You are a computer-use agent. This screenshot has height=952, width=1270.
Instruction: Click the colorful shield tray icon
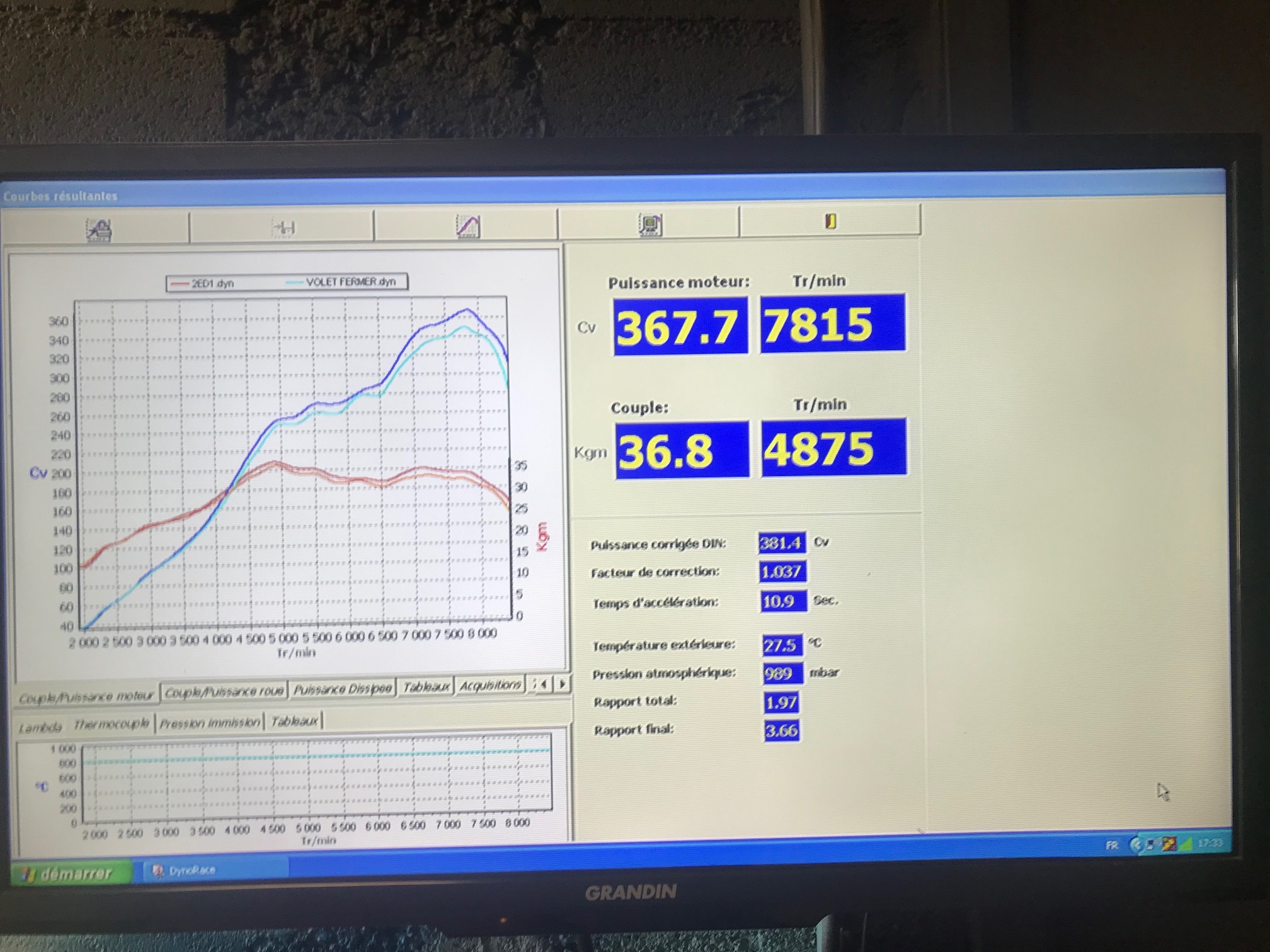coord(1169,844)
